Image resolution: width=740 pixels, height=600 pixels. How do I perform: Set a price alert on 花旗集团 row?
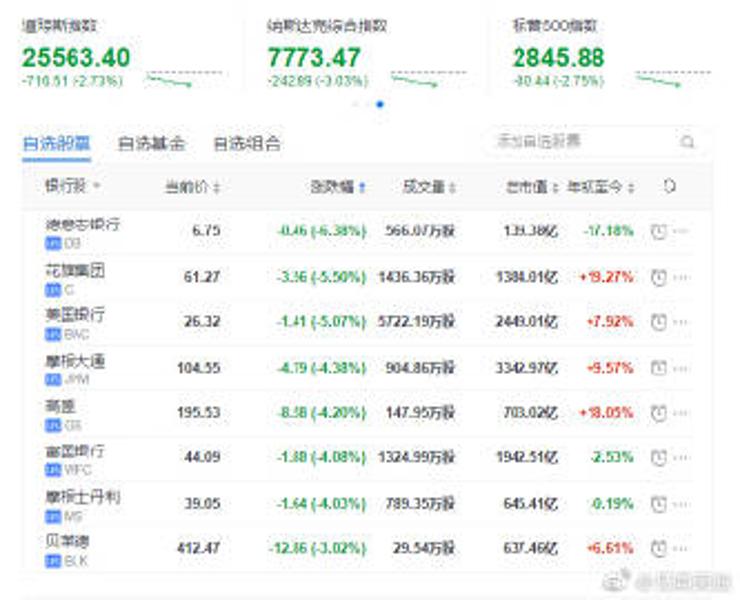pyautogui.click(x=658, y=277)
